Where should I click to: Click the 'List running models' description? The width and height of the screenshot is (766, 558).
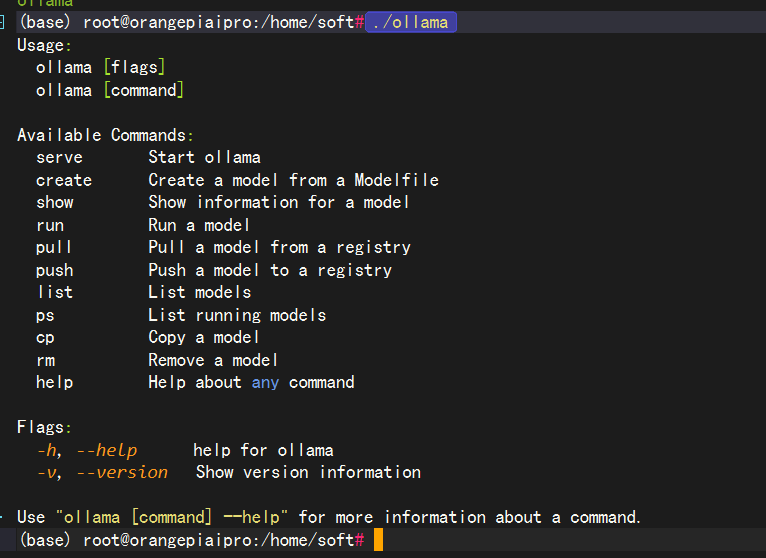coord(237,315)
